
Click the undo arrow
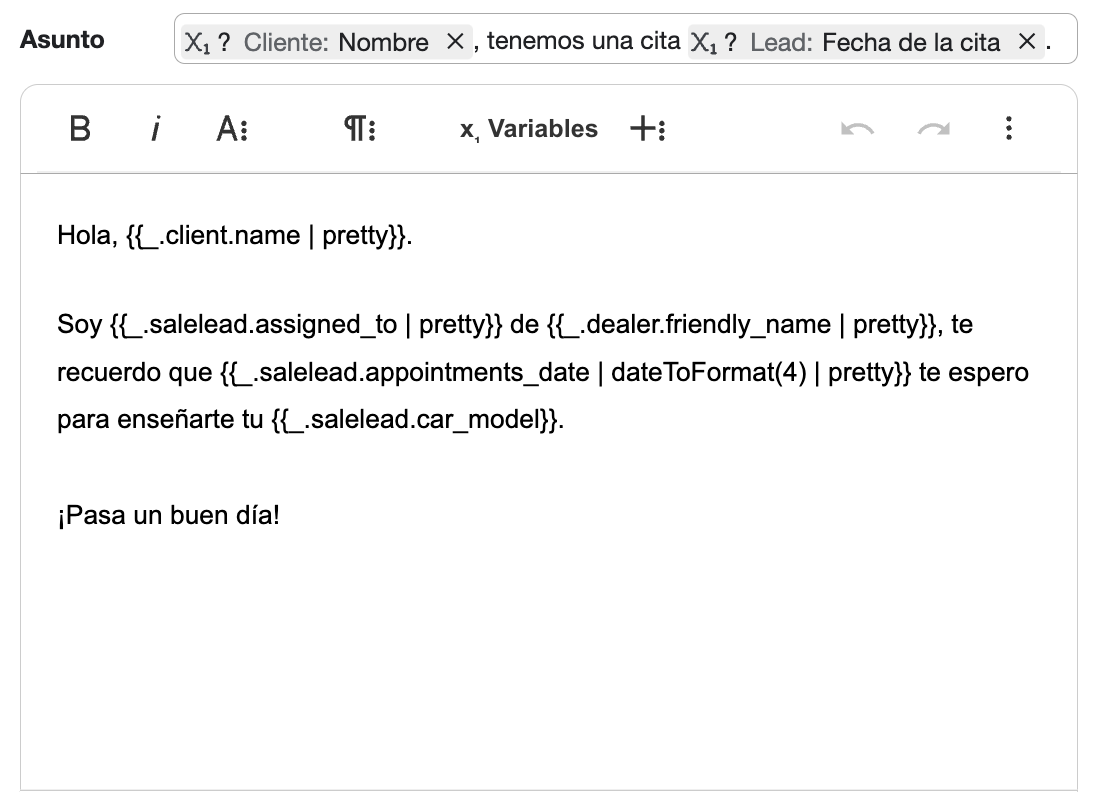857,129
